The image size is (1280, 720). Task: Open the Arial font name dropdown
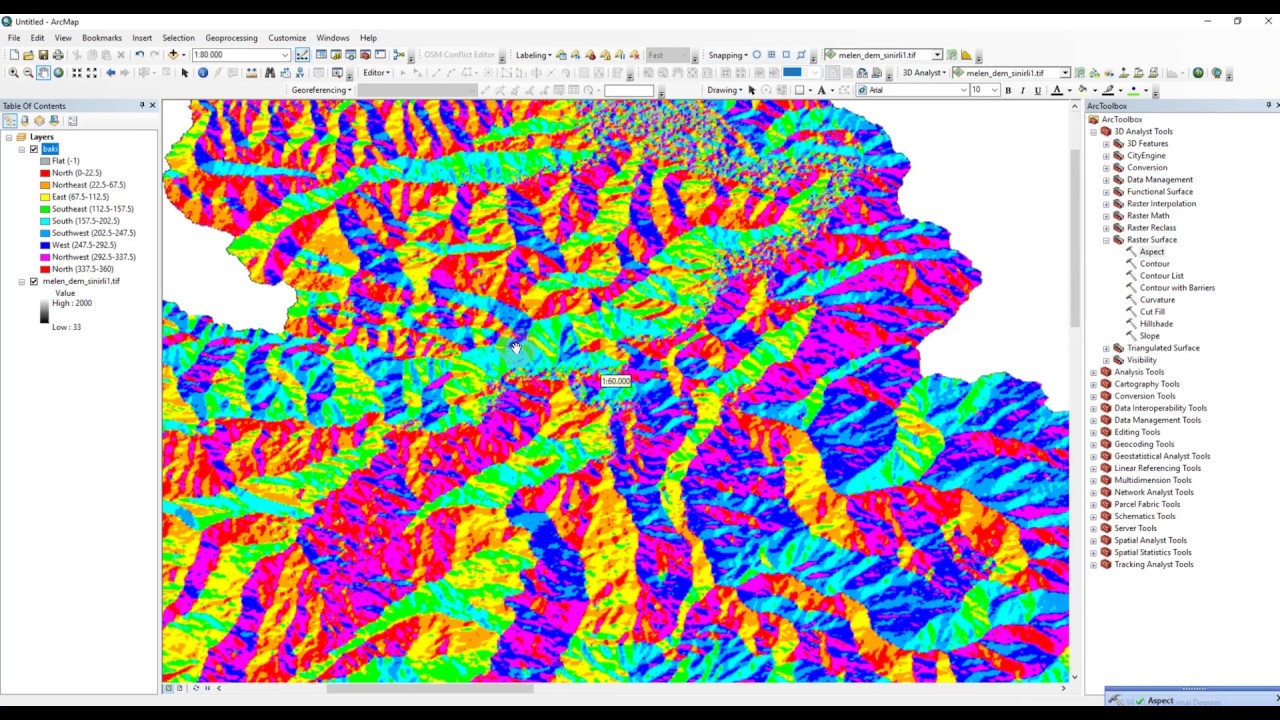(x=964, y=90)
